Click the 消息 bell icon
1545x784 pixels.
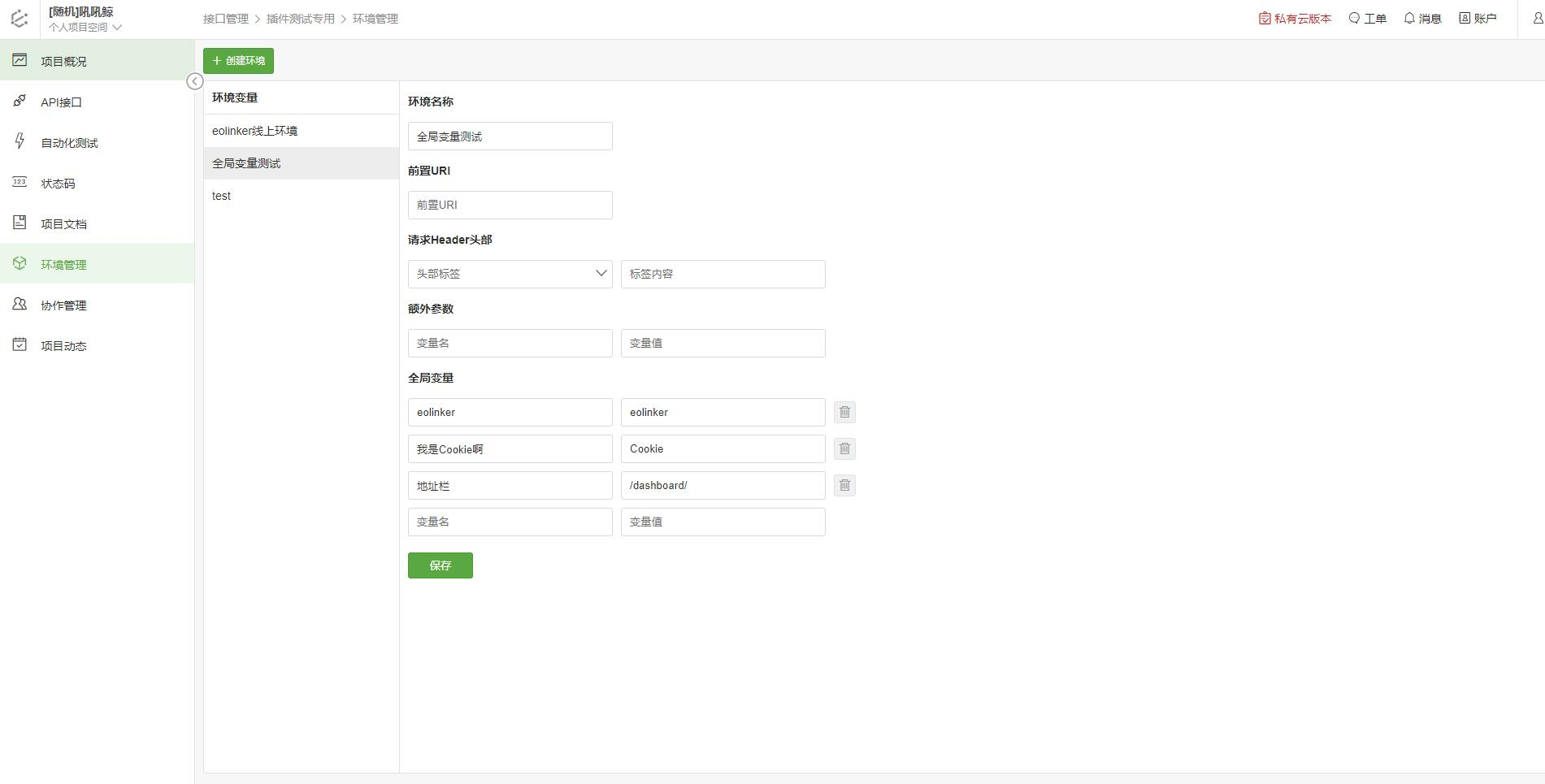point(1409,18)
